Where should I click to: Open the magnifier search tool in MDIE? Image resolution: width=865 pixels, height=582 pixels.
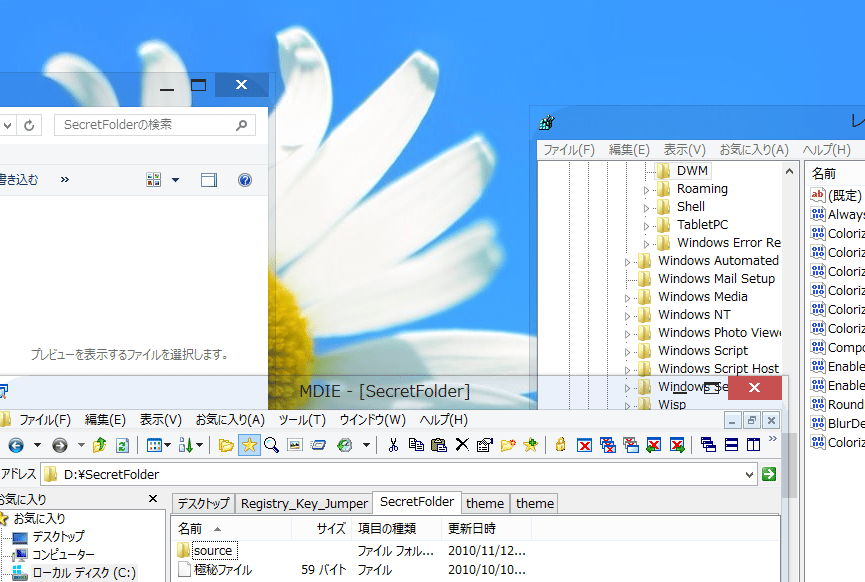click(271, 445)
